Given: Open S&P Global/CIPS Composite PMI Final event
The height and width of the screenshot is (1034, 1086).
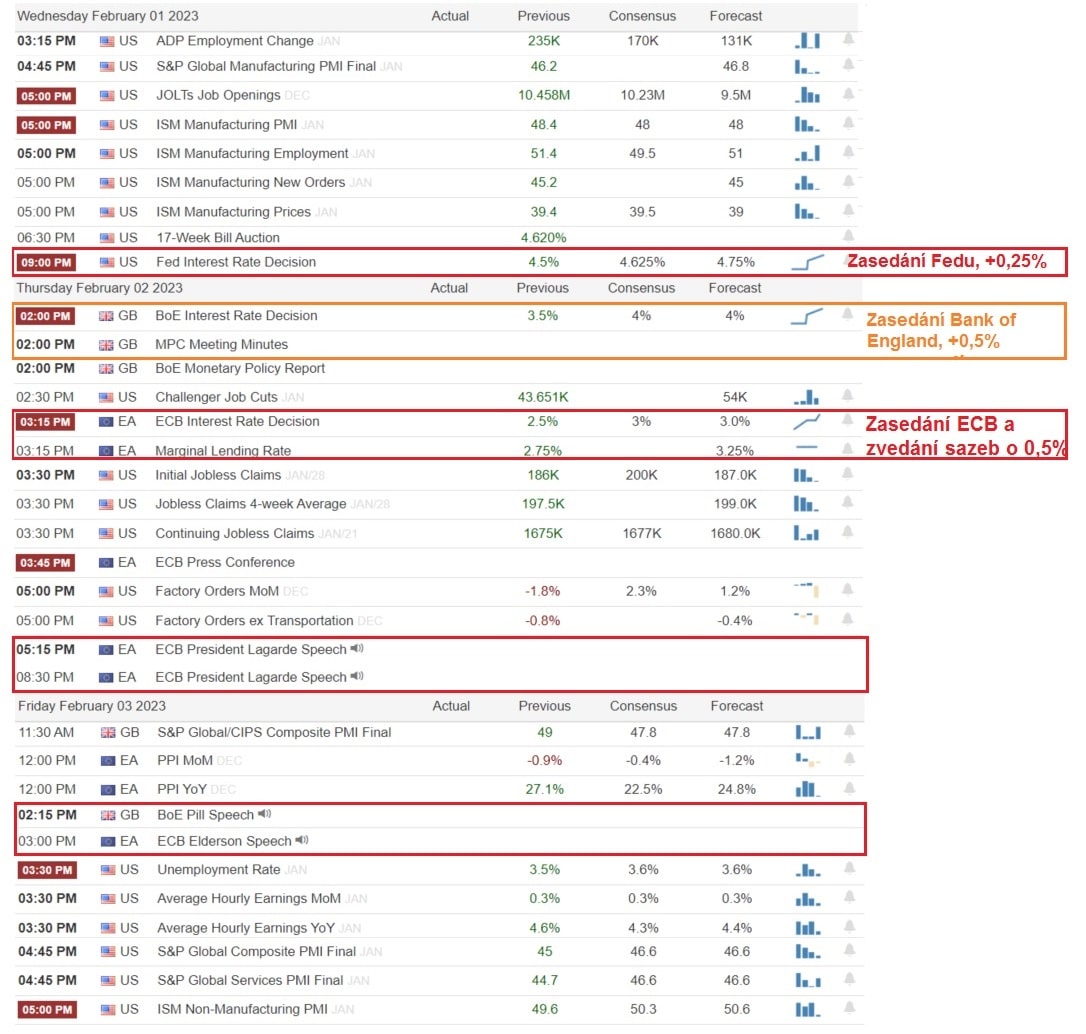Looking at the screenshot, I should 274,733.
